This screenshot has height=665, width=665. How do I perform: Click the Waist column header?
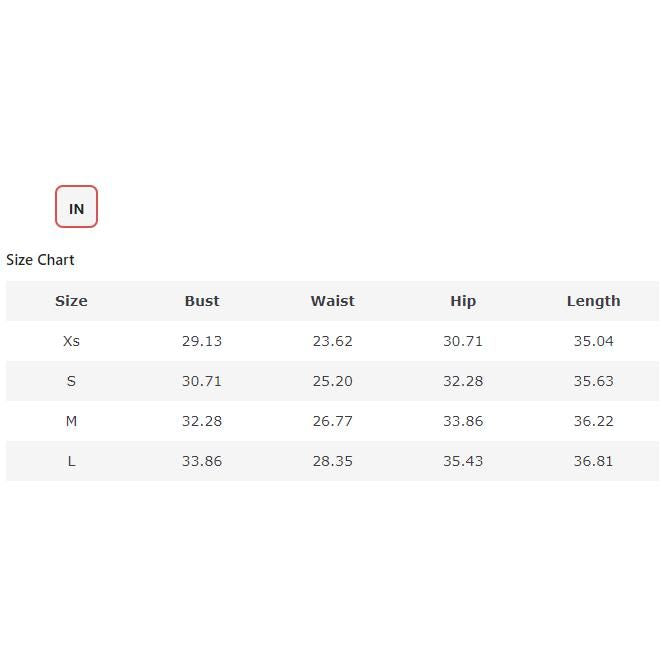[332, 301]
